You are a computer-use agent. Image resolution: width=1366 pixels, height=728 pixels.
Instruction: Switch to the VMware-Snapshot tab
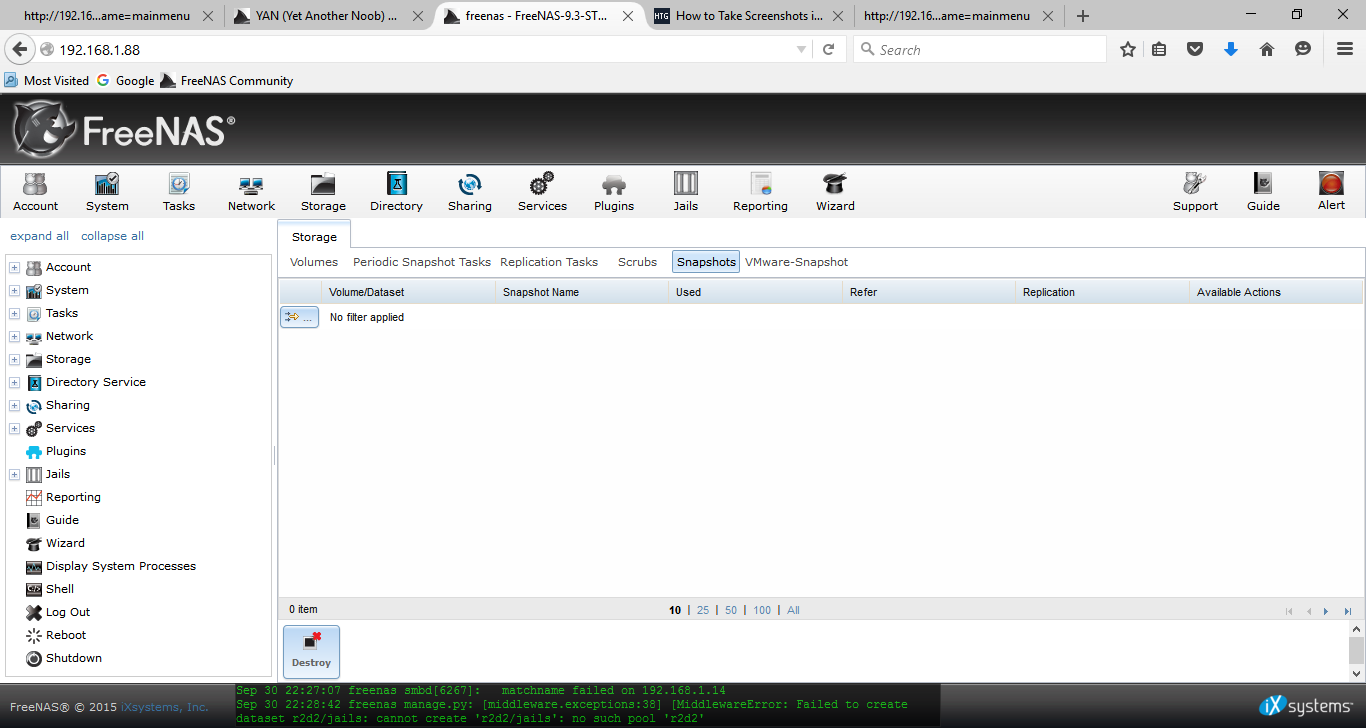(796, 262)
